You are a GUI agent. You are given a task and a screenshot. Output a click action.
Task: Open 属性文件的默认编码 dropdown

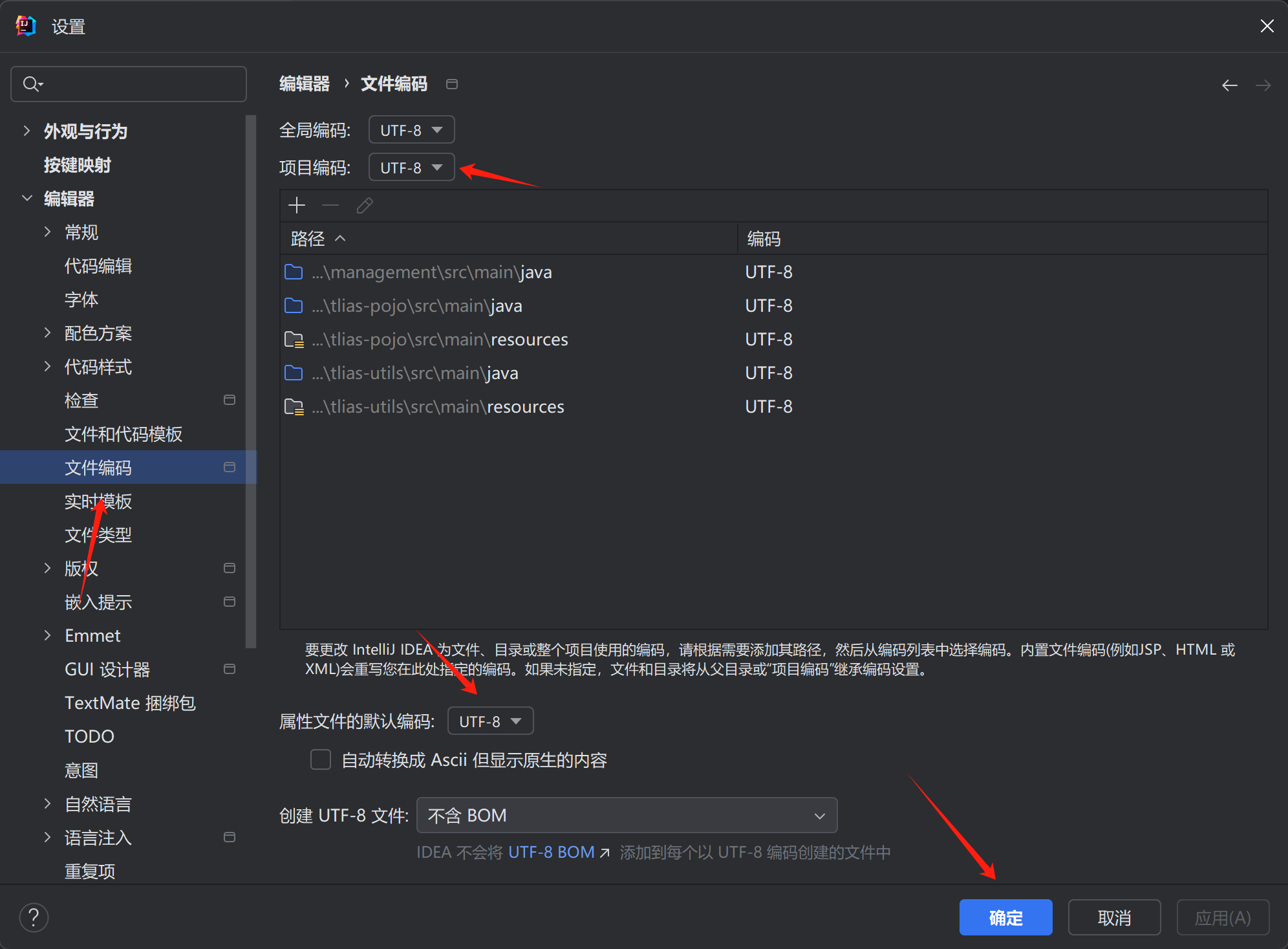coord(490,721)
